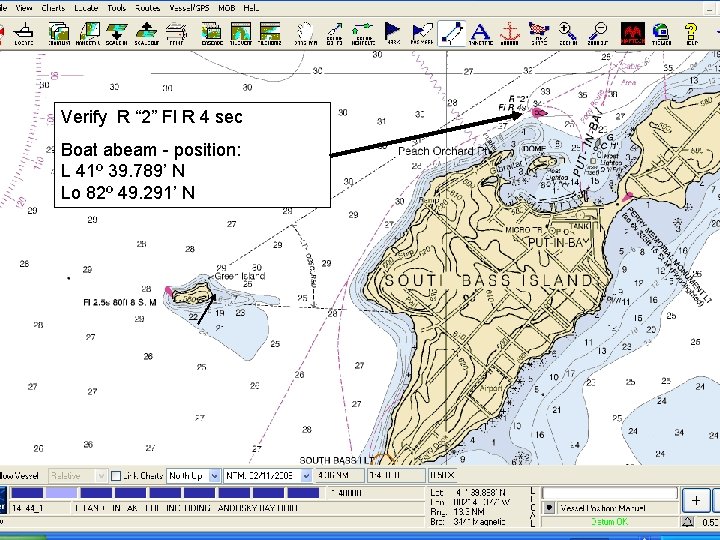720x540 pixels.
Task: Open the Chart List toolbar icon
Action: (x=59, y=34)
